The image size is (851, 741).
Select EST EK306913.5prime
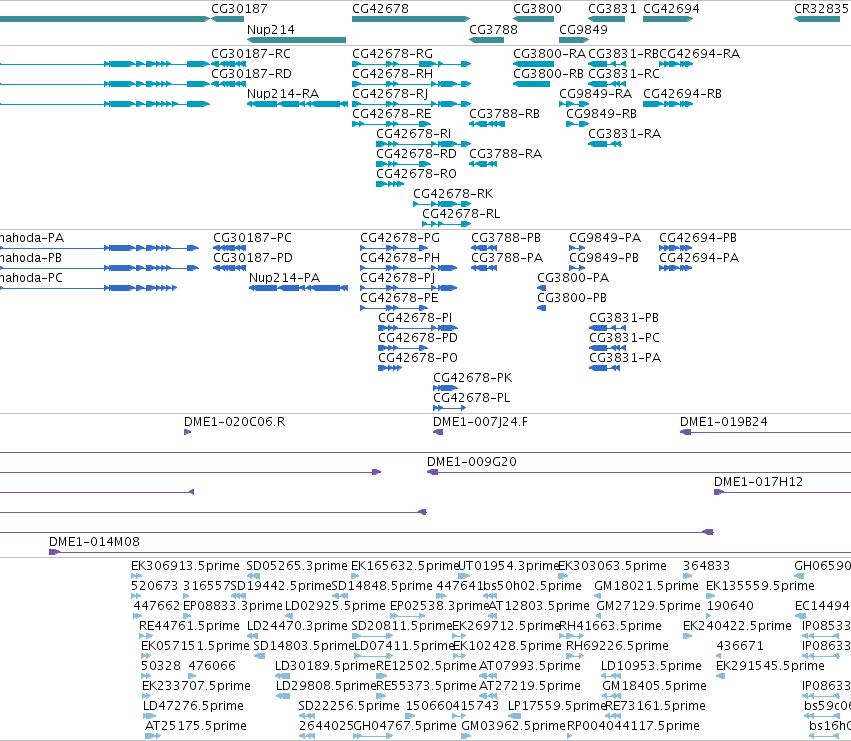(185, 566)
